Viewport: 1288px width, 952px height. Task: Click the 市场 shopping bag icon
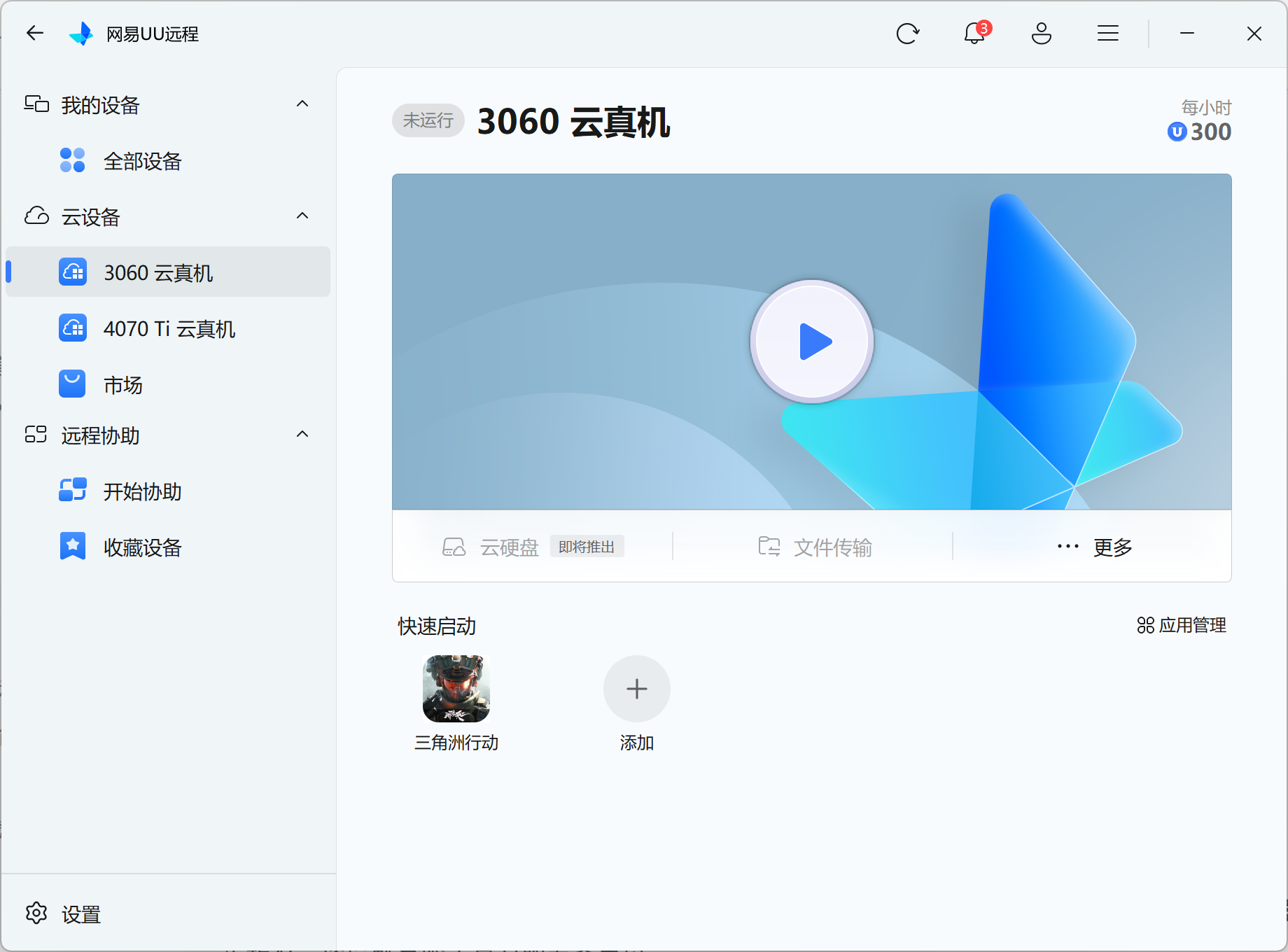tap(72, 384)
